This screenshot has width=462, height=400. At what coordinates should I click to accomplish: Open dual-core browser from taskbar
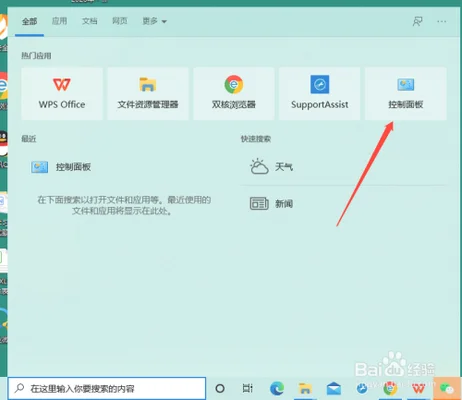pos(390,389)
